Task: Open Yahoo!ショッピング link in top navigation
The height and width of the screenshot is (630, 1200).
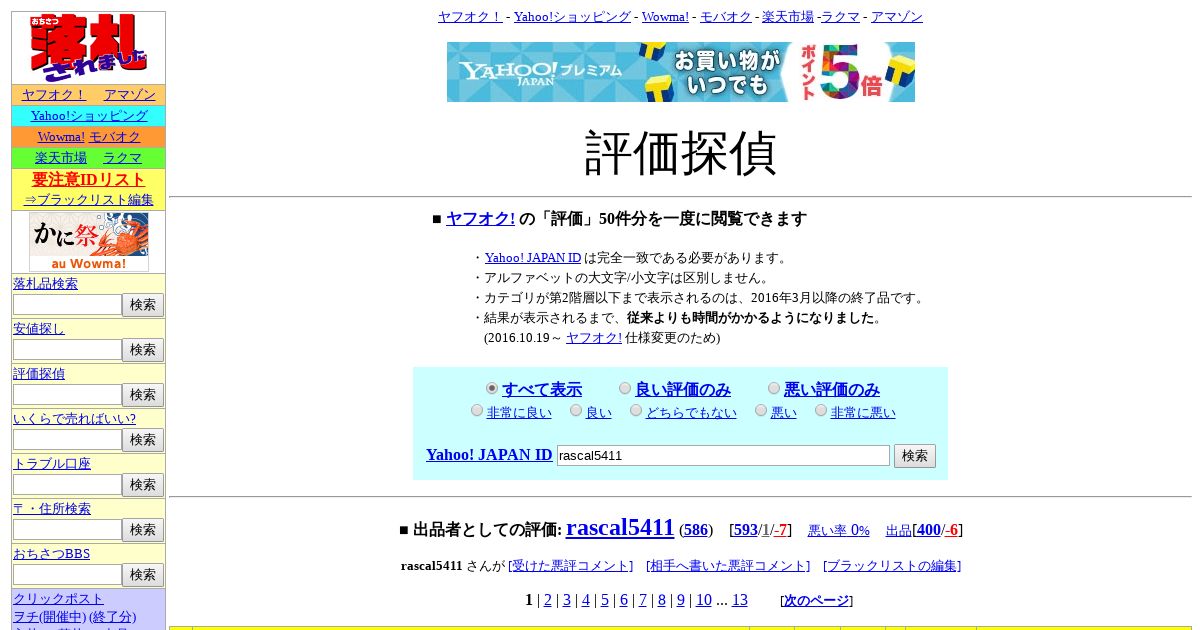Action: [x=572, y=16]
